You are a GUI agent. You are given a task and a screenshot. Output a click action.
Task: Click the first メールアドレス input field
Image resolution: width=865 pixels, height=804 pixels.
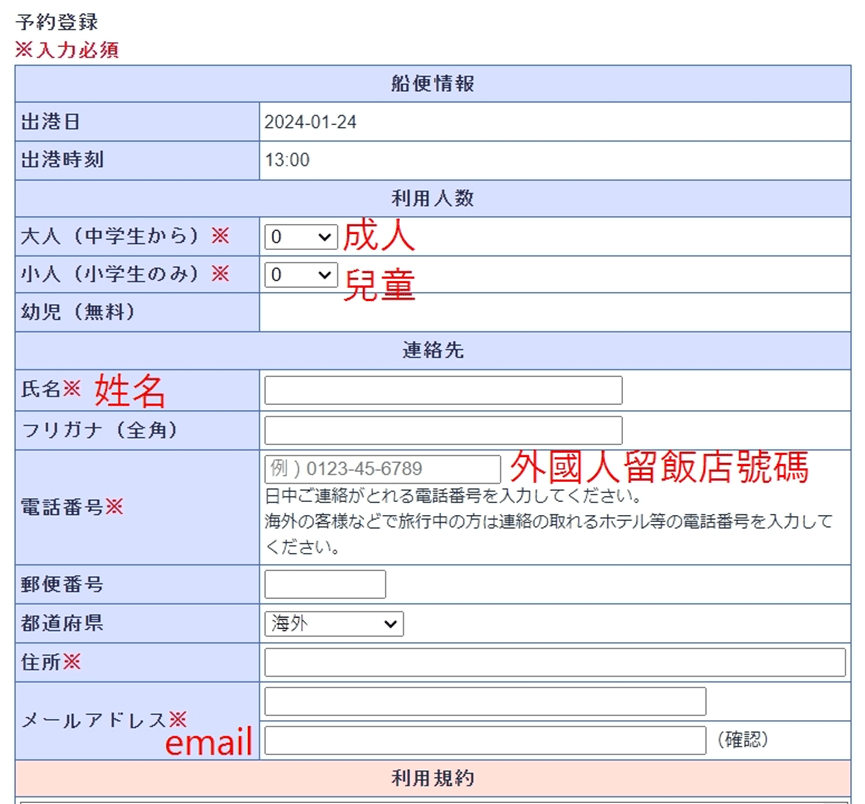[x=485, y=701]
